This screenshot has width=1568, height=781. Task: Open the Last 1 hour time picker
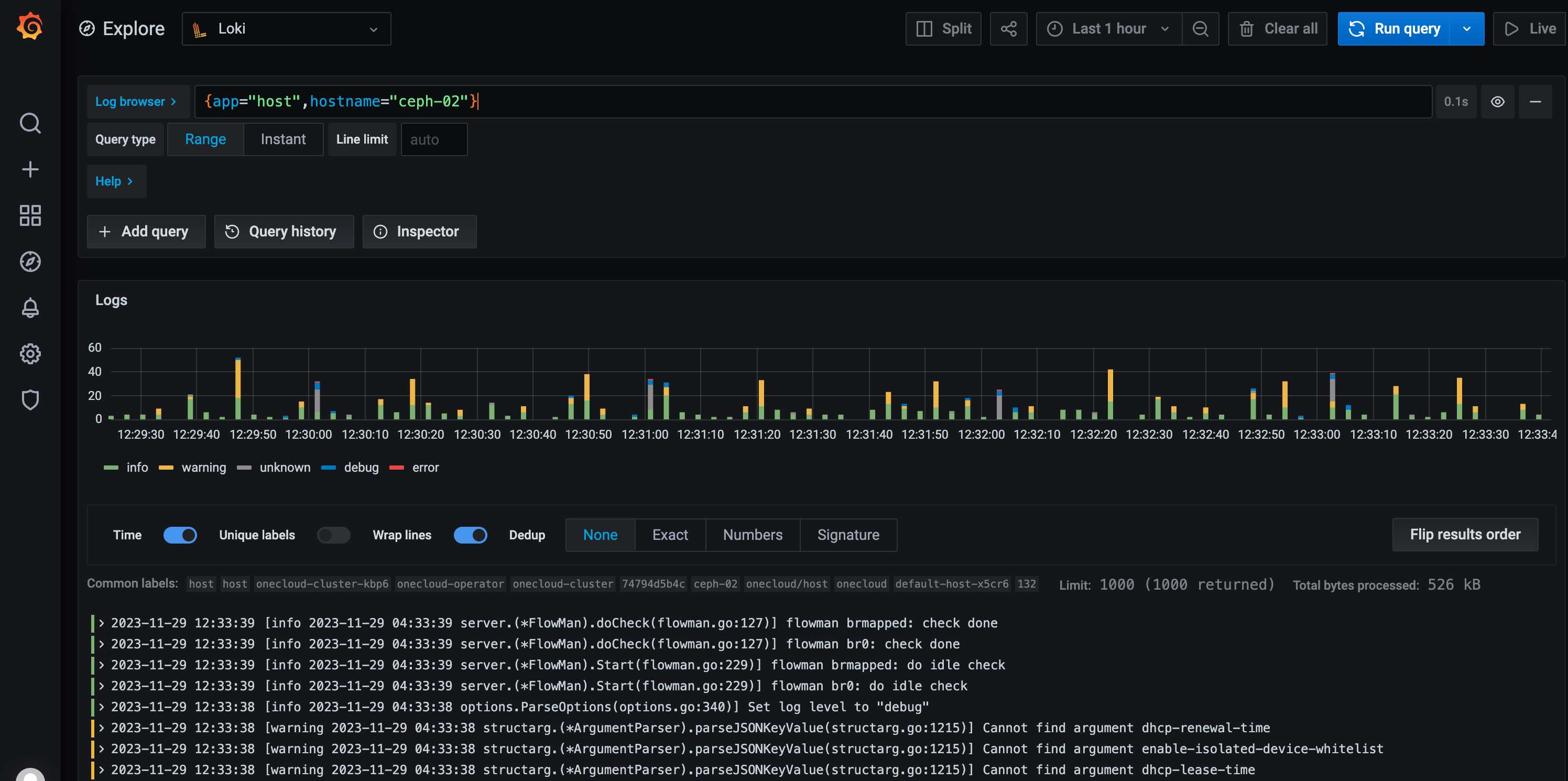[1108, 29]
